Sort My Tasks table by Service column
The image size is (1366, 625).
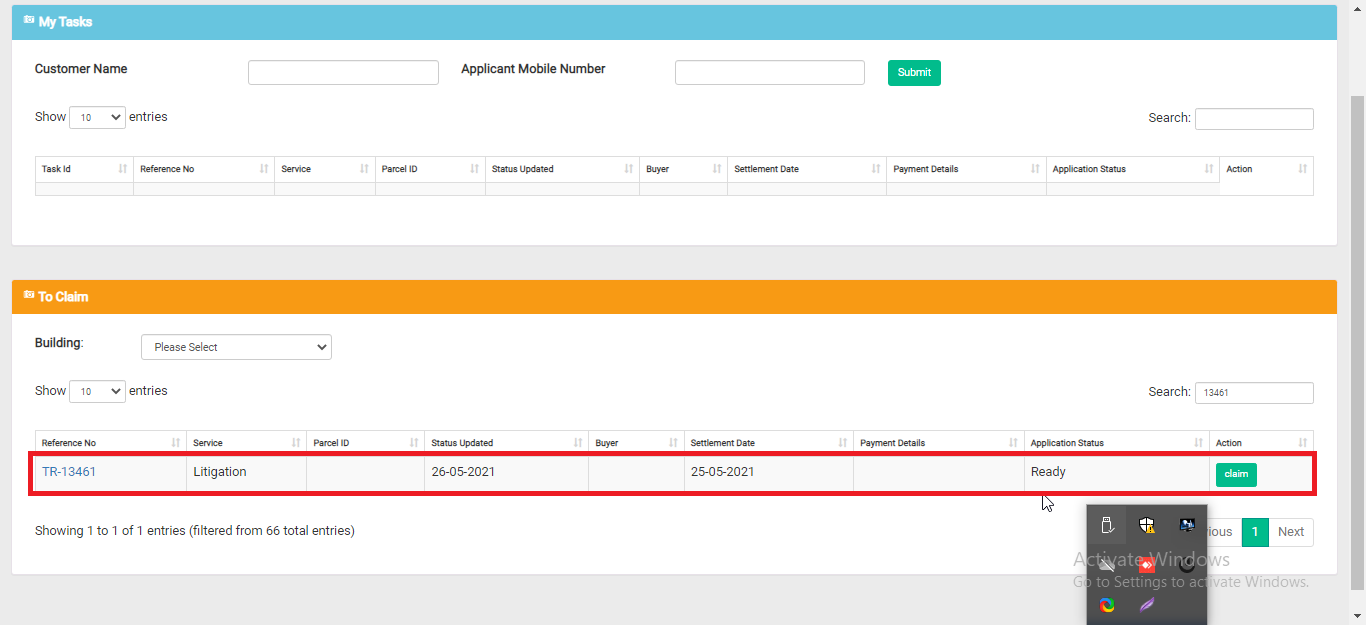click(x=325, y=169)
